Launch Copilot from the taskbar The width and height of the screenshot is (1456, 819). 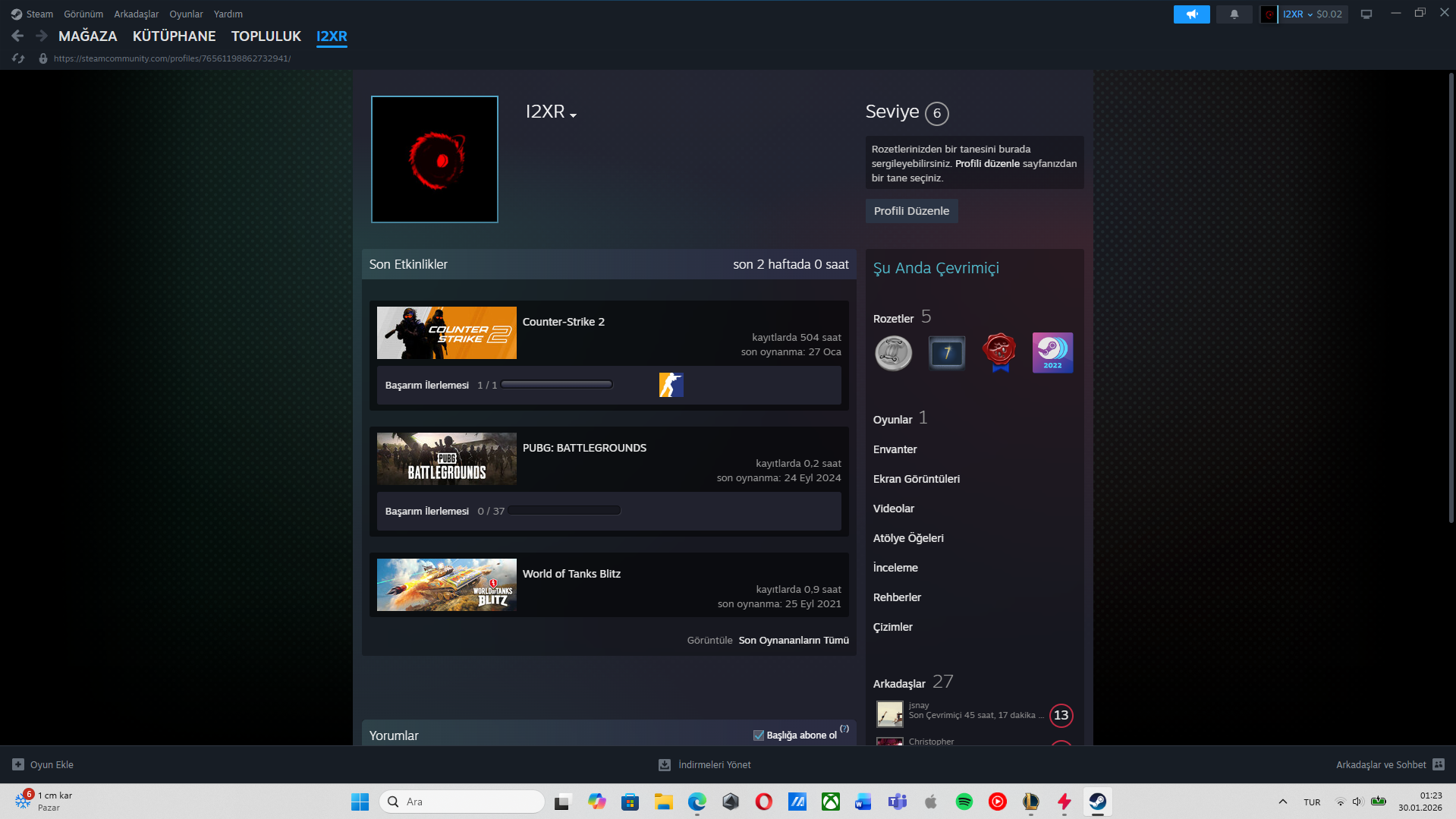597,802
